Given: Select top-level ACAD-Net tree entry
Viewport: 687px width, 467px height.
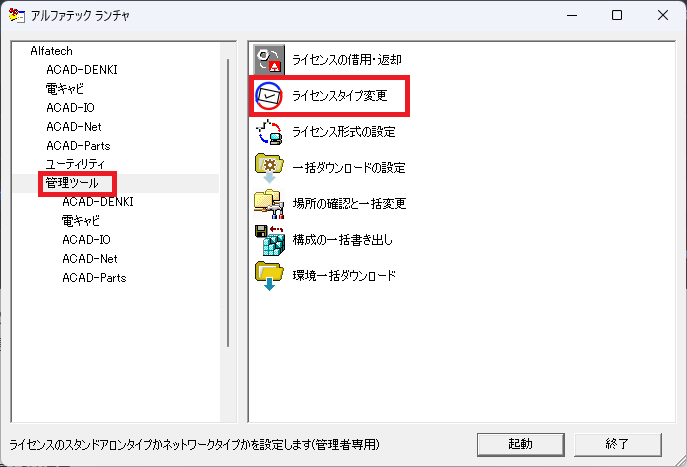Looking at the screenshot, I should [x=74, y=127].
